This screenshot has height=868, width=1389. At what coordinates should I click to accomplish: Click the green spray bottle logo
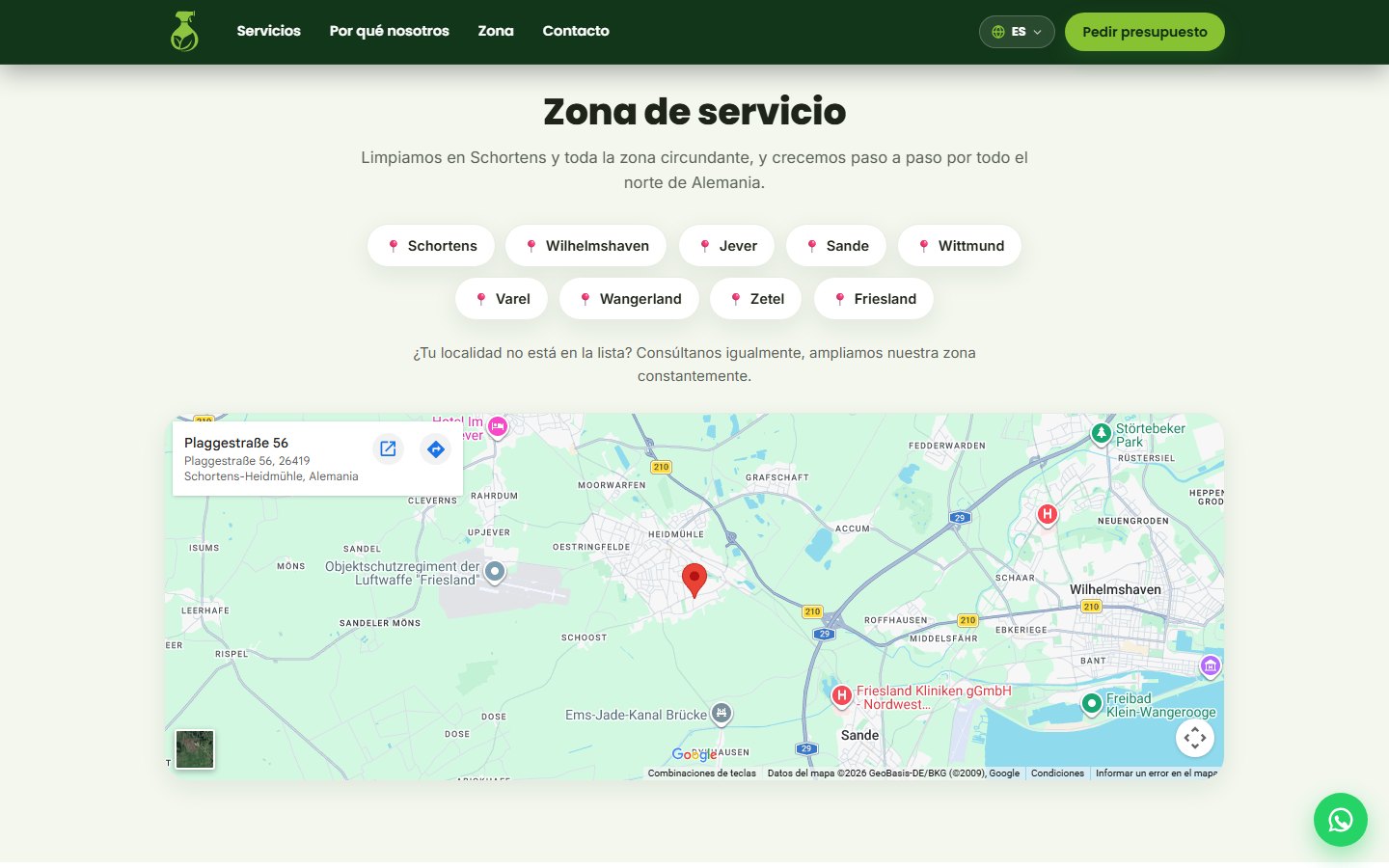click(x=184, y=32)
